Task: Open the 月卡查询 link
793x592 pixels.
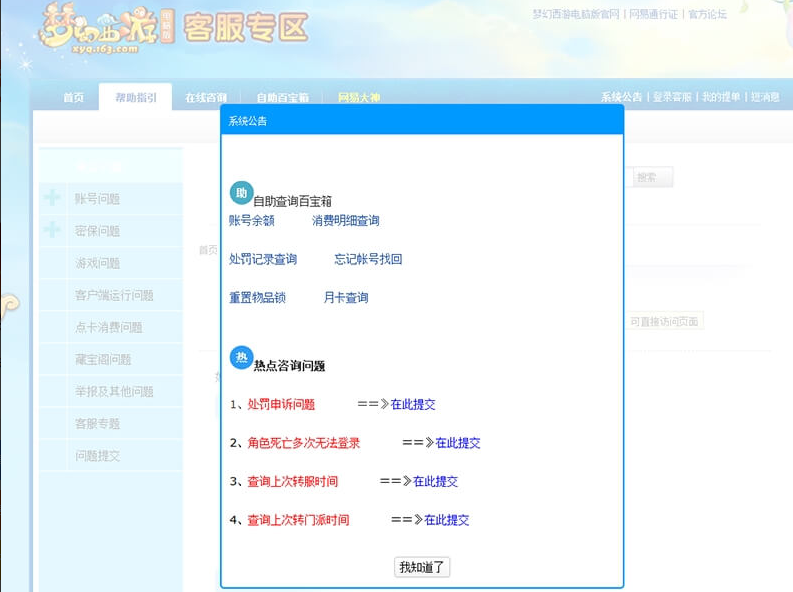Action: click(x=345, y=298)
